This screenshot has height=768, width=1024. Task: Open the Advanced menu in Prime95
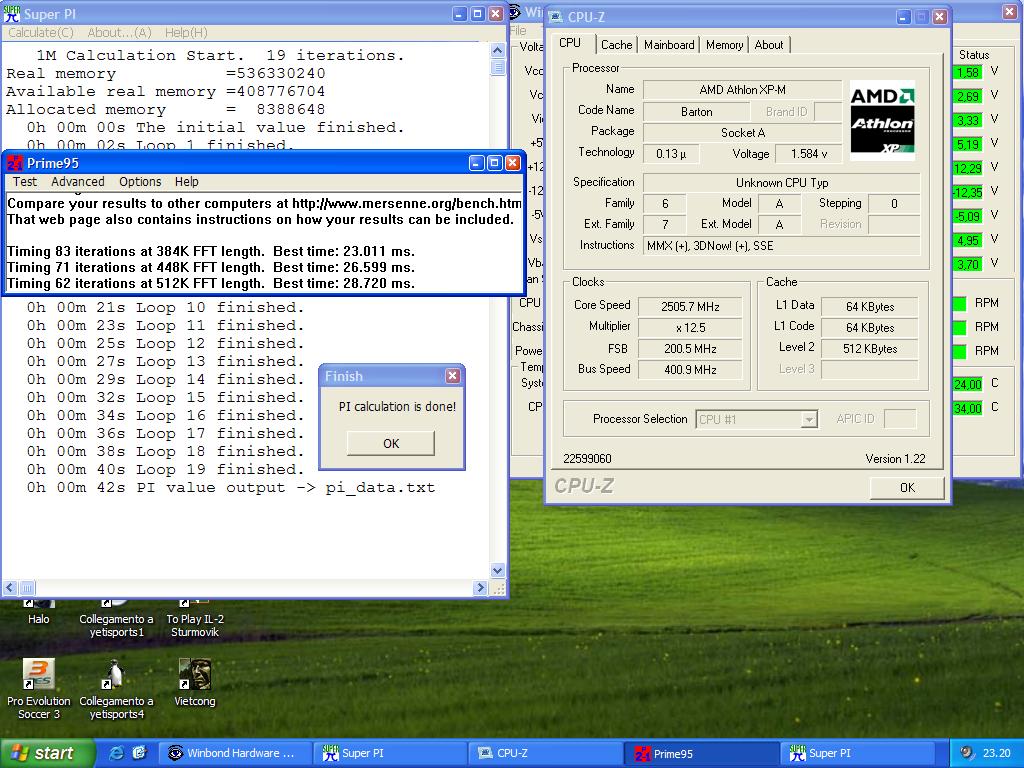78,182
